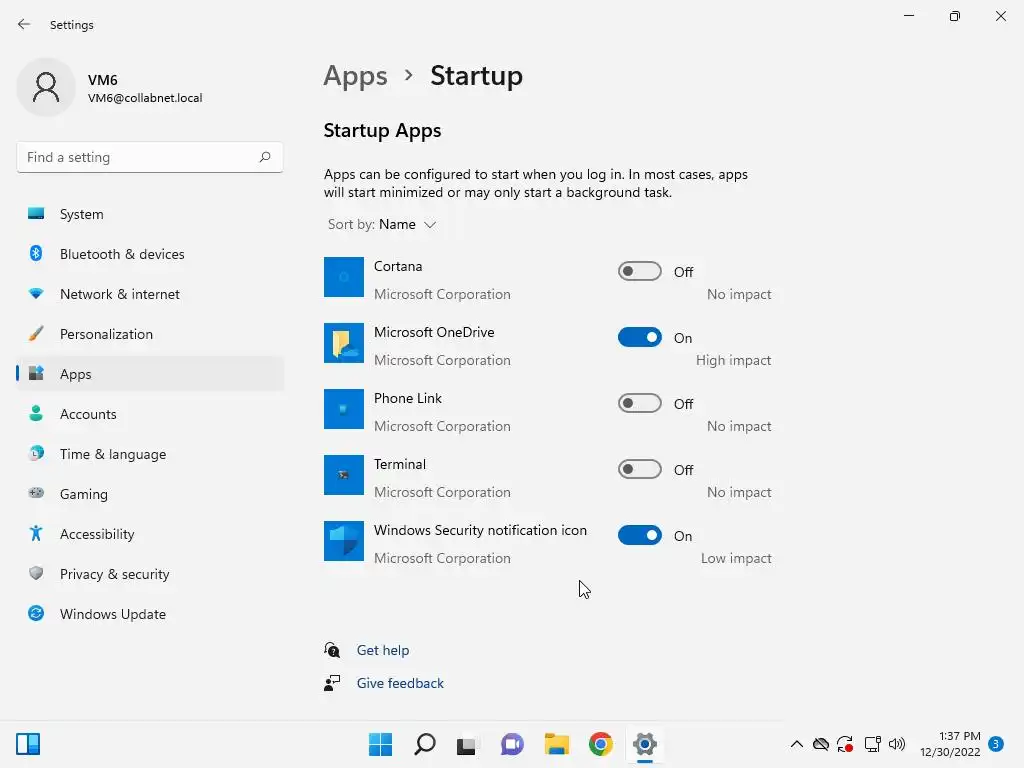1024x768 pixels.
Task: Open Personalization settings
Action: click(150, 334)
